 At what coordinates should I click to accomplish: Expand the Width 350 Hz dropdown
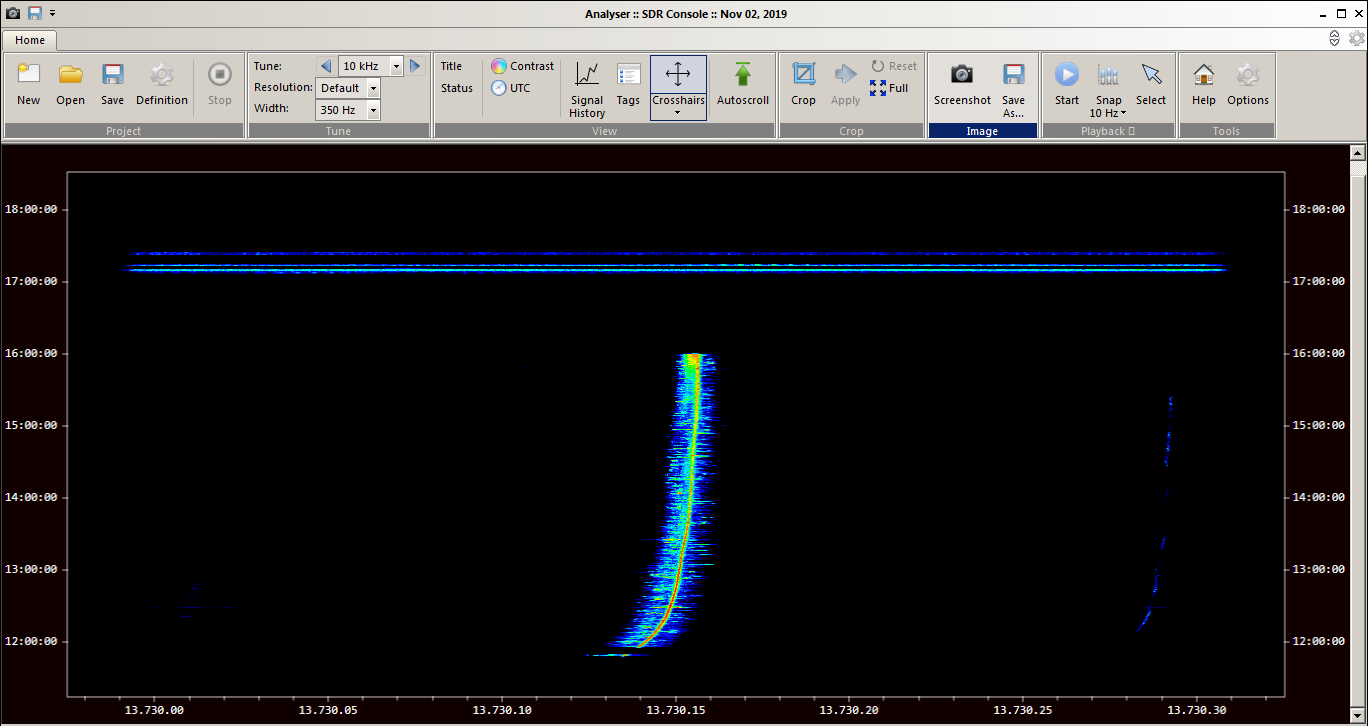[373, 110]
